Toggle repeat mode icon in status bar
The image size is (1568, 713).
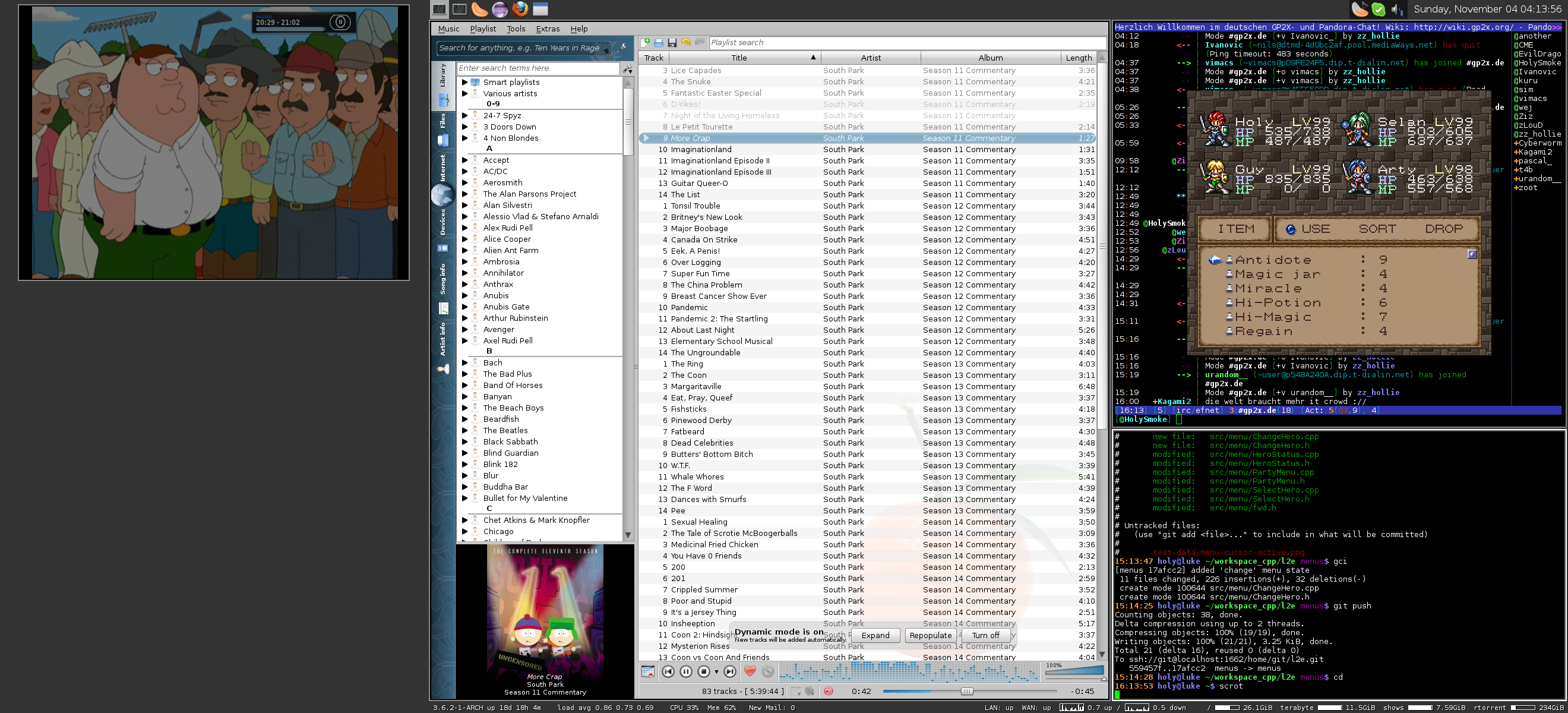point(796,691)
